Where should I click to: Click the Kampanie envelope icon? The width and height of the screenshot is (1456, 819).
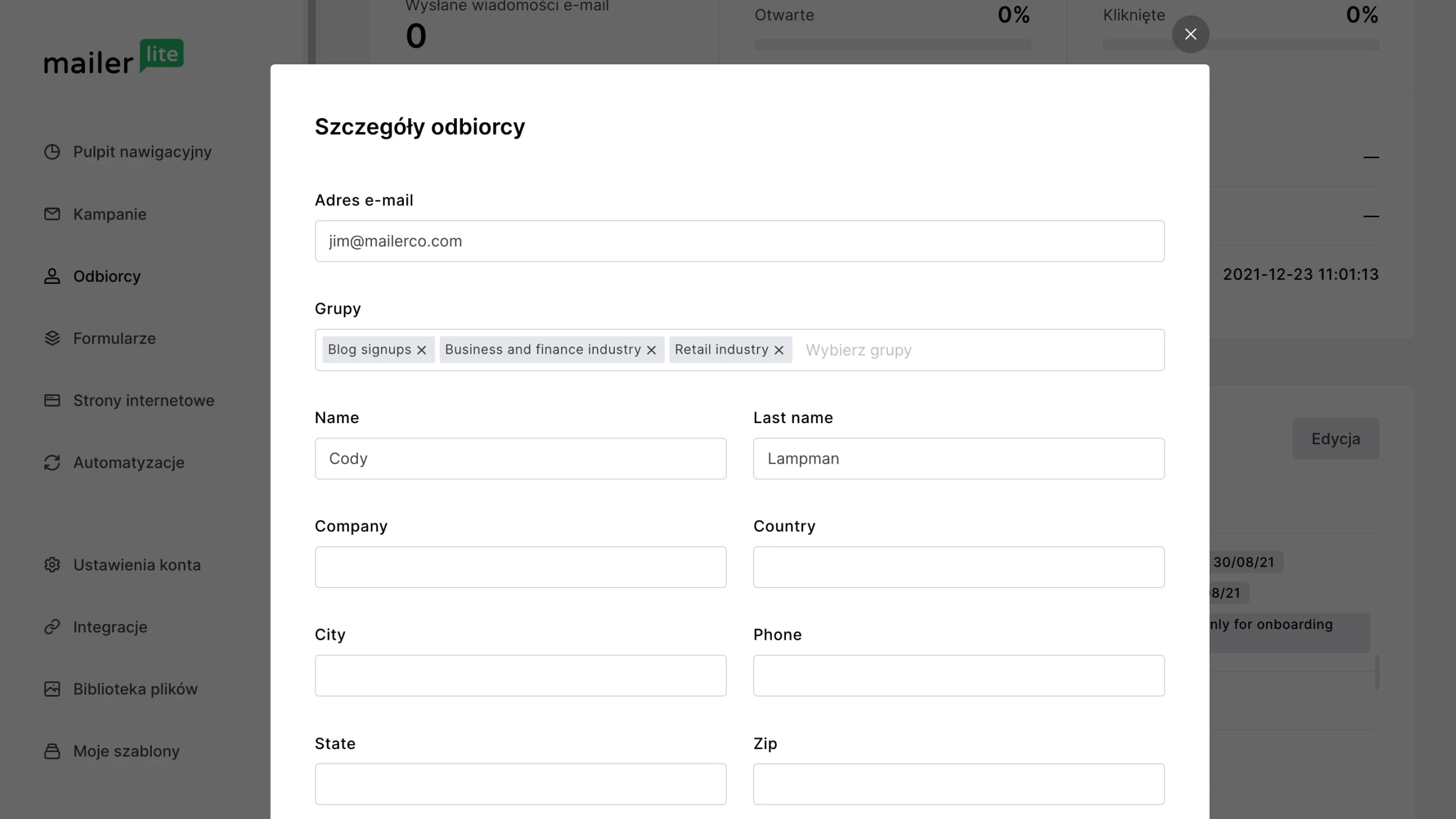tap(52, 214)
